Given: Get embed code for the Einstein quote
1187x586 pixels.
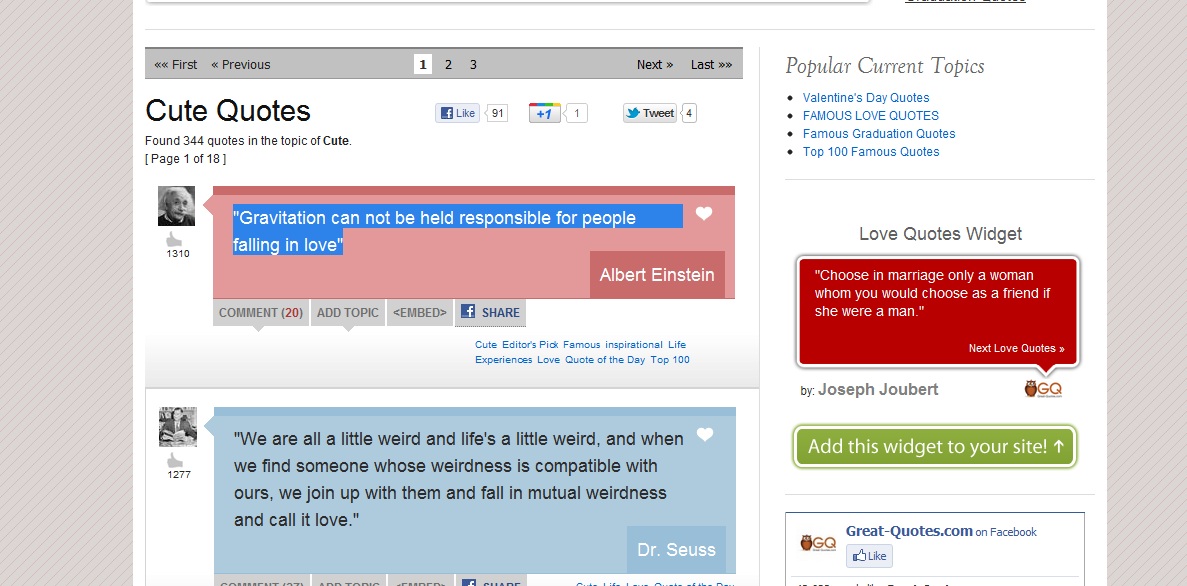Looking at the screenshot, I should click(x=419, y=312).
